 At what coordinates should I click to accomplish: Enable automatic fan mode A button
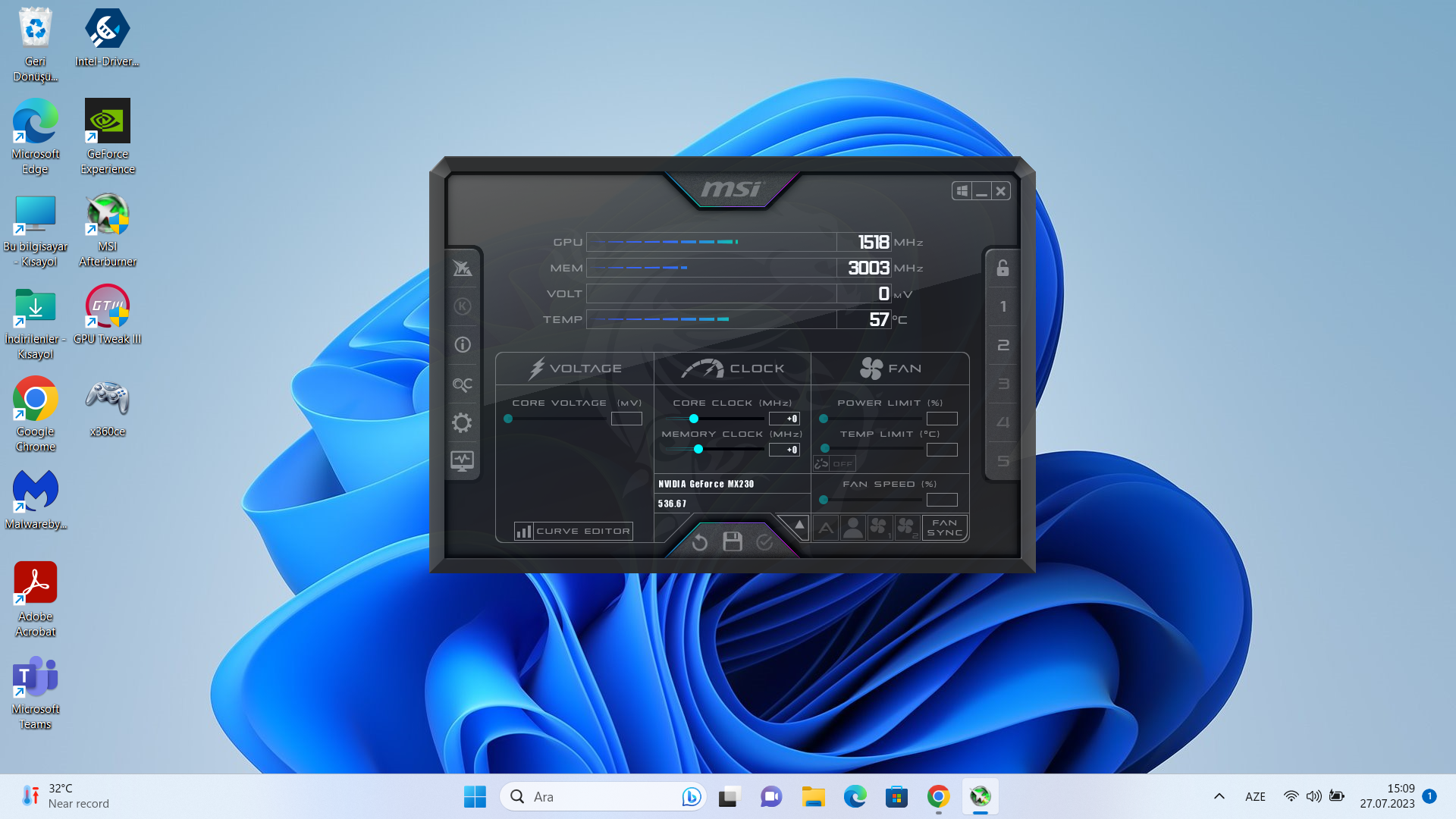coord(826,528)
